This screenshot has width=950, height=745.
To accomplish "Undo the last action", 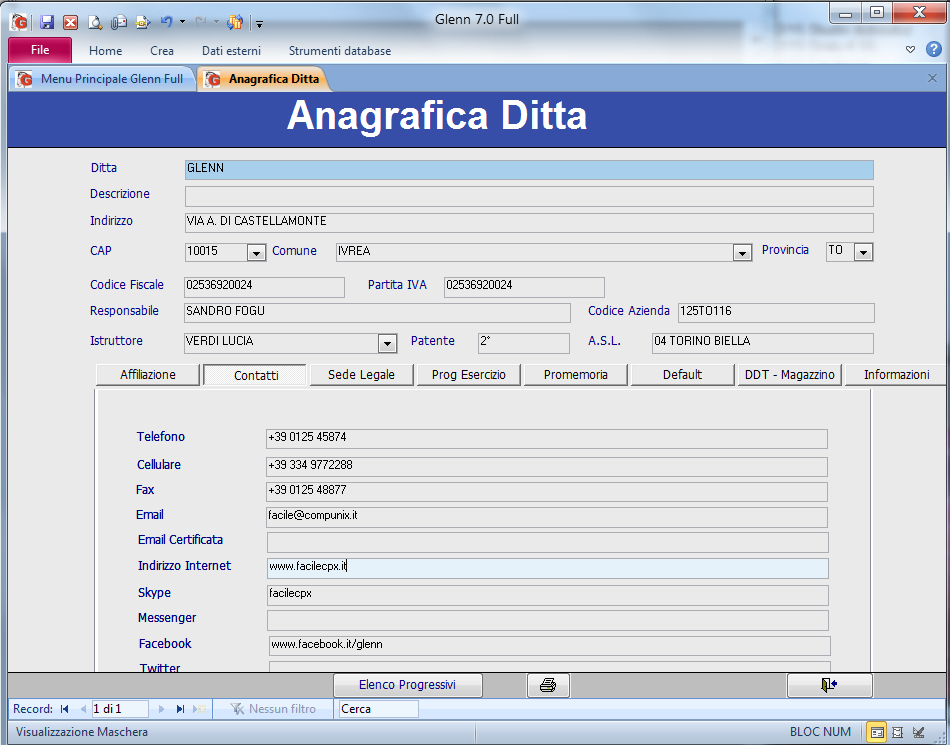I will 167,22.
